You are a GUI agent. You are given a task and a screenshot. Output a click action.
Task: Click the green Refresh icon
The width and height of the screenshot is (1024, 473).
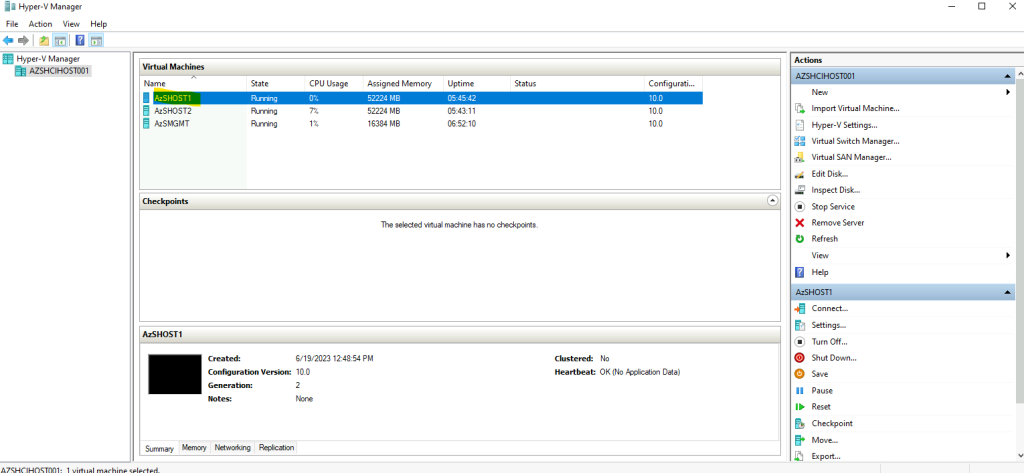(799, 239)
